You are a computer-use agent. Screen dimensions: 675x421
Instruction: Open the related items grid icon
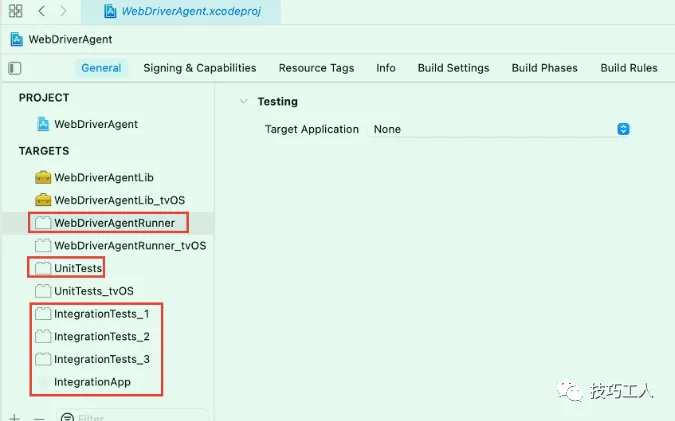(15, 11)
